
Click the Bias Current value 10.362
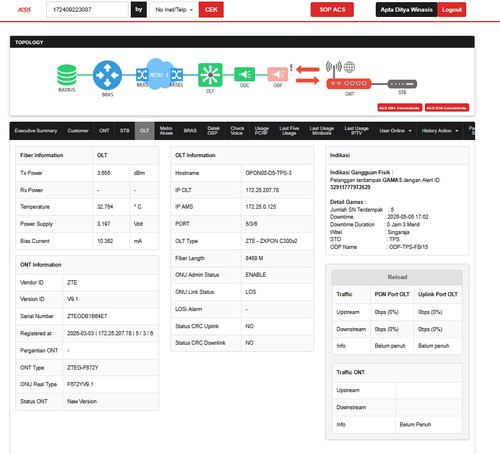105,241
